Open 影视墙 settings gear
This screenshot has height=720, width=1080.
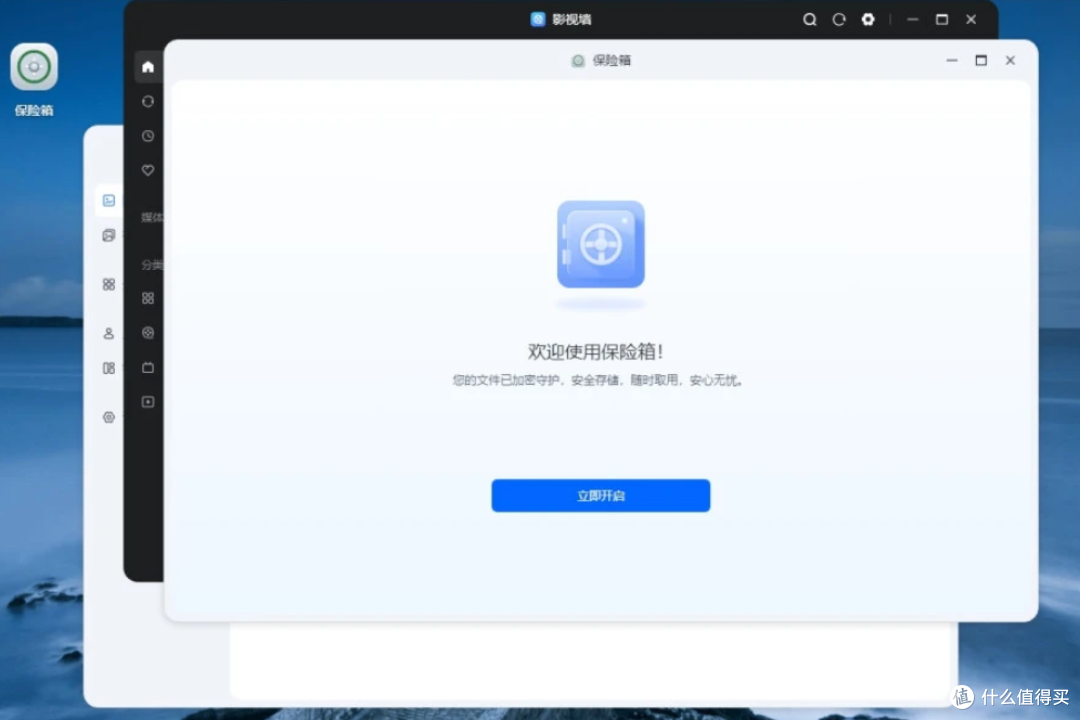(x=868, y=19)
